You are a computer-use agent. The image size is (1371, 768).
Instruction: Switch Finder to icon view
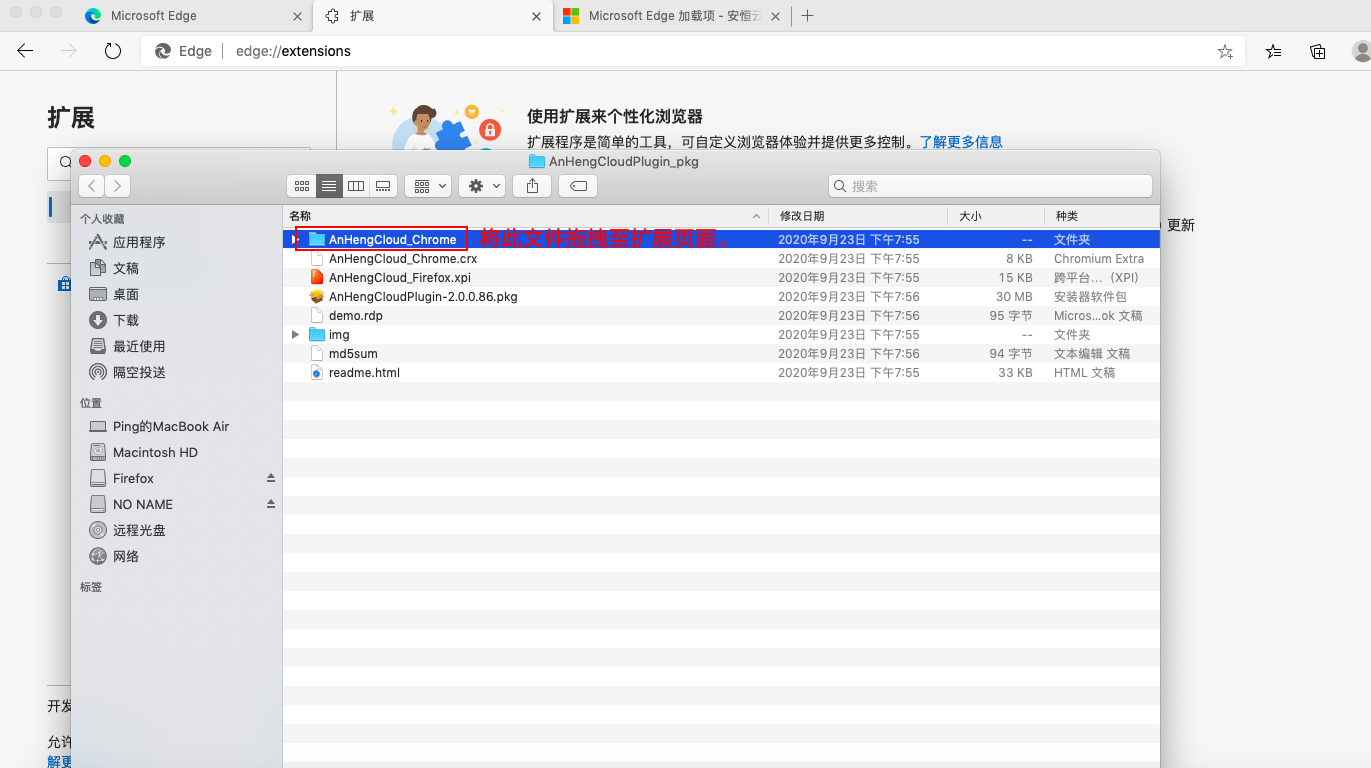(x=302, y=186)
